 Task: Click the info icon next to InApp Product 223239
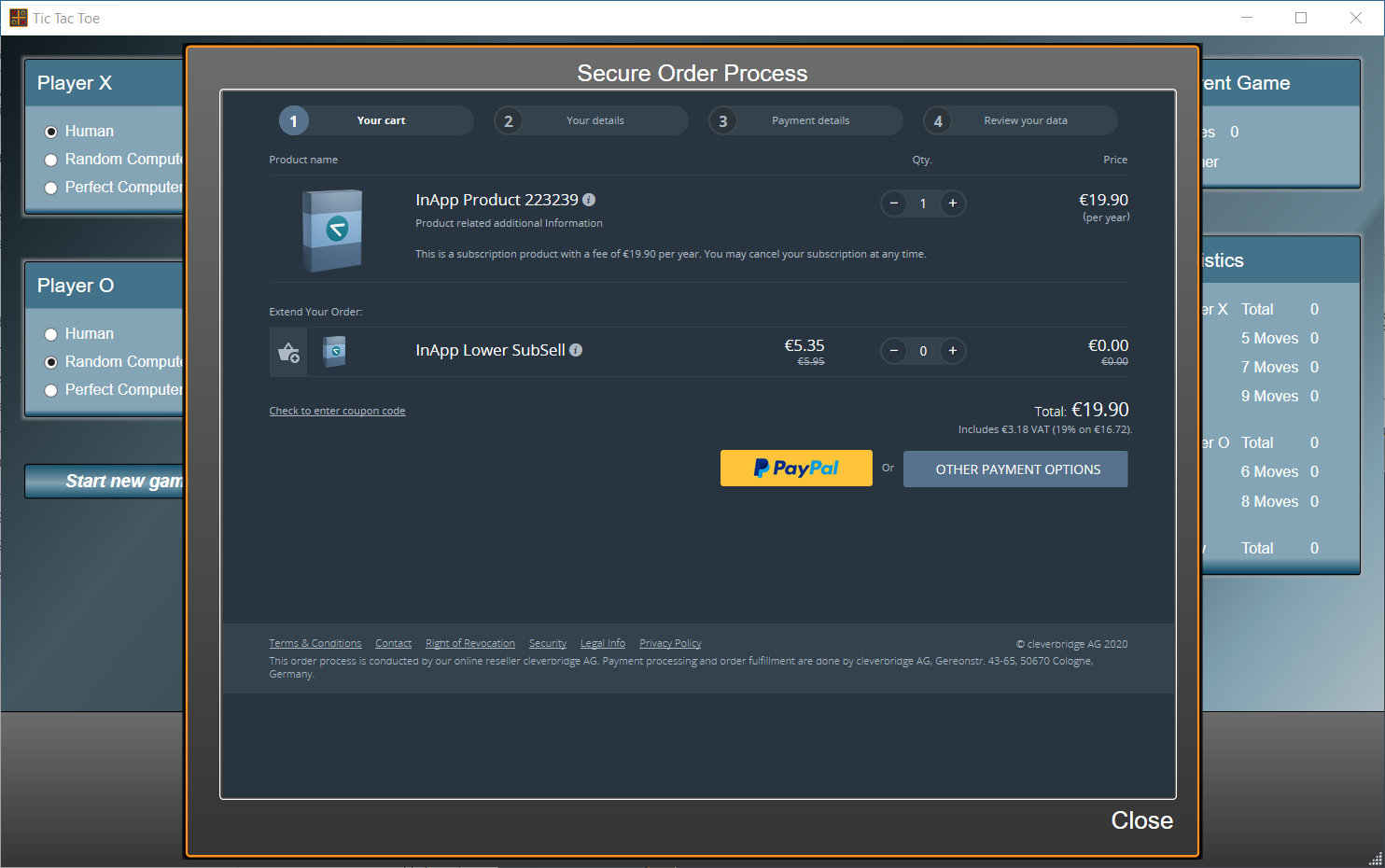tap(589, 200)
